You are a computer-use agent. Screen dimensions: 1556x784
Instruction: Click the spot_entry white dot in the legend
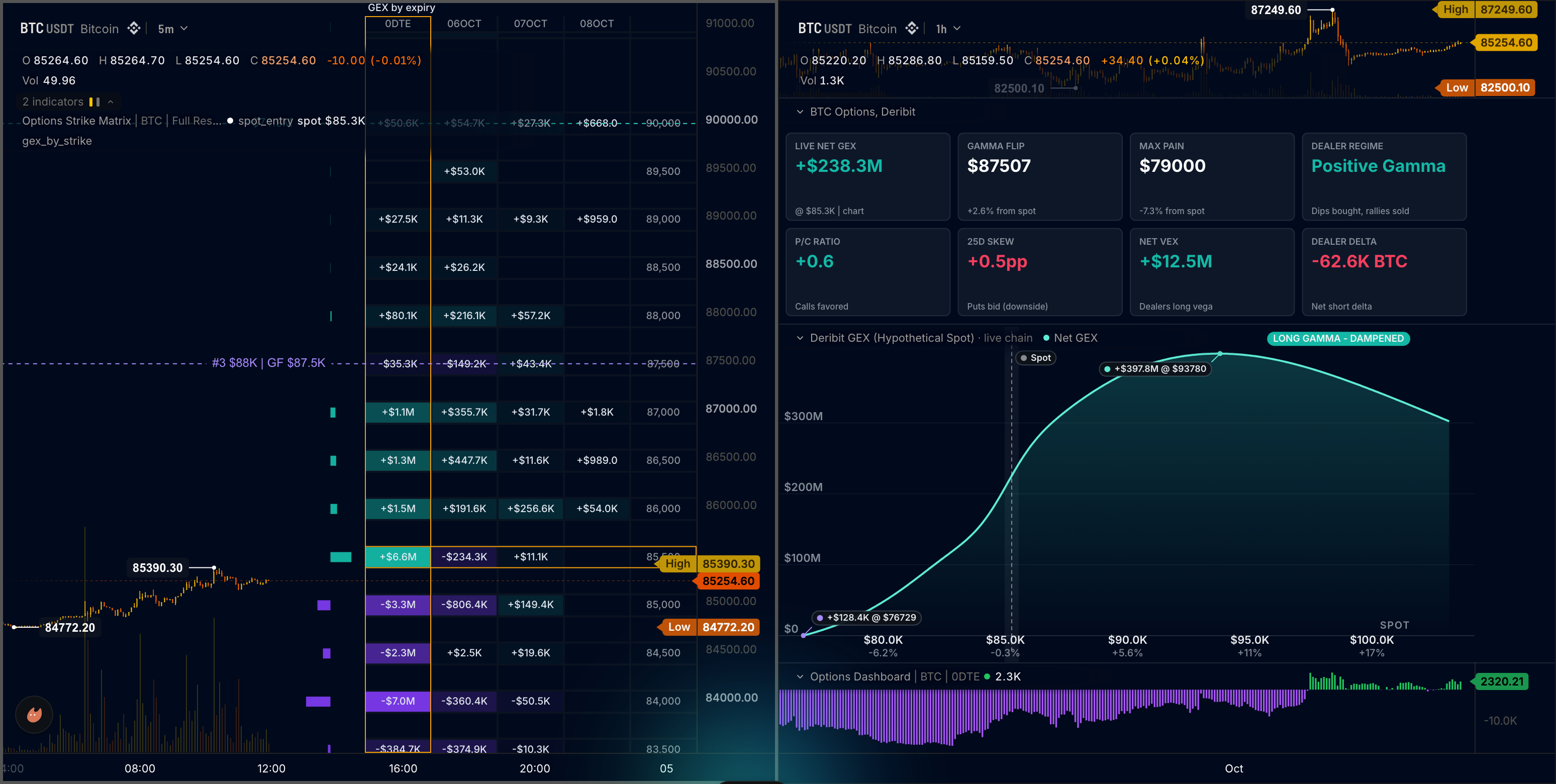click(x=230, y=121)
